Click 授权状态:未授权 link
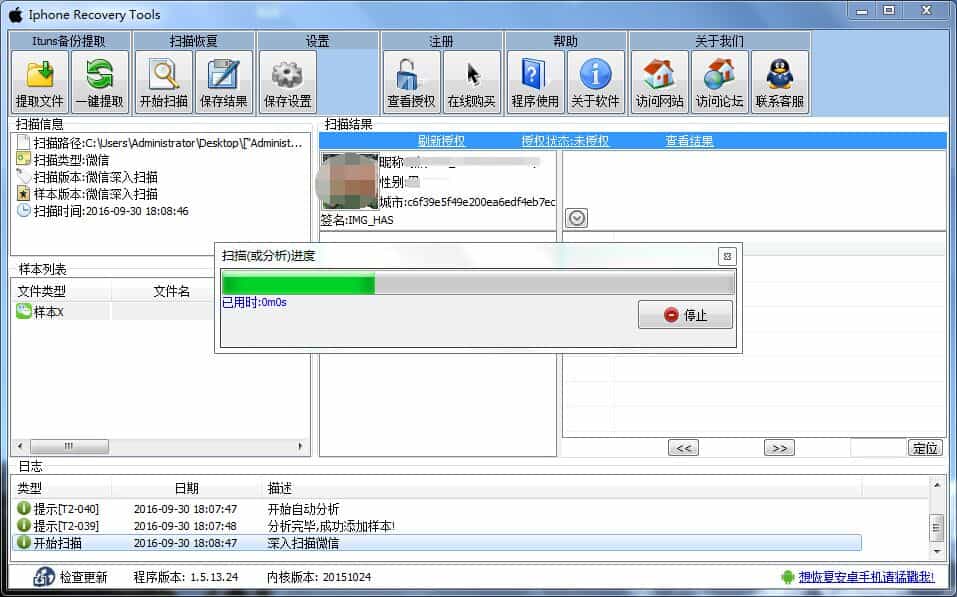The image size is (957, 597). [565, 141]
